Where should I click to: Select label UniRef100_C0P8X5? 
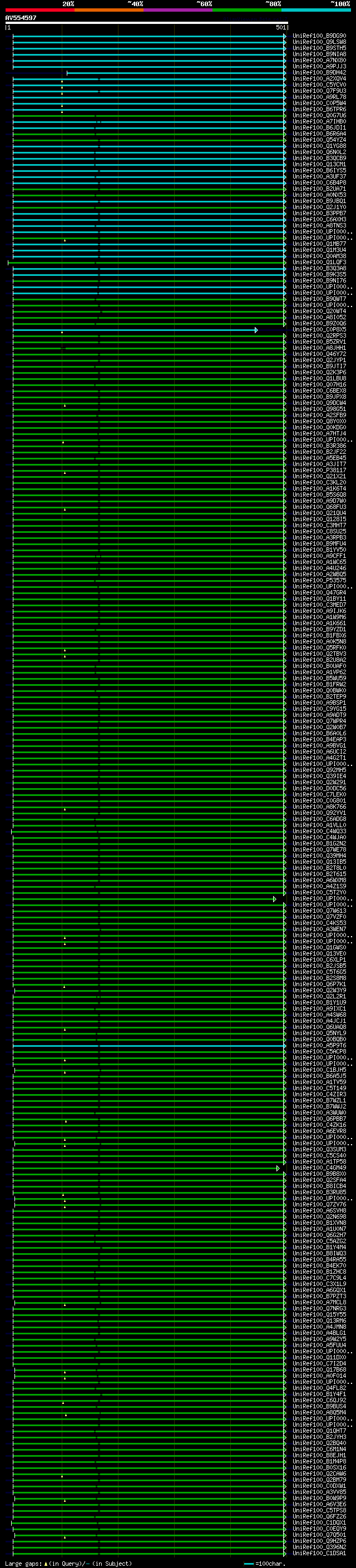(319, 330)
